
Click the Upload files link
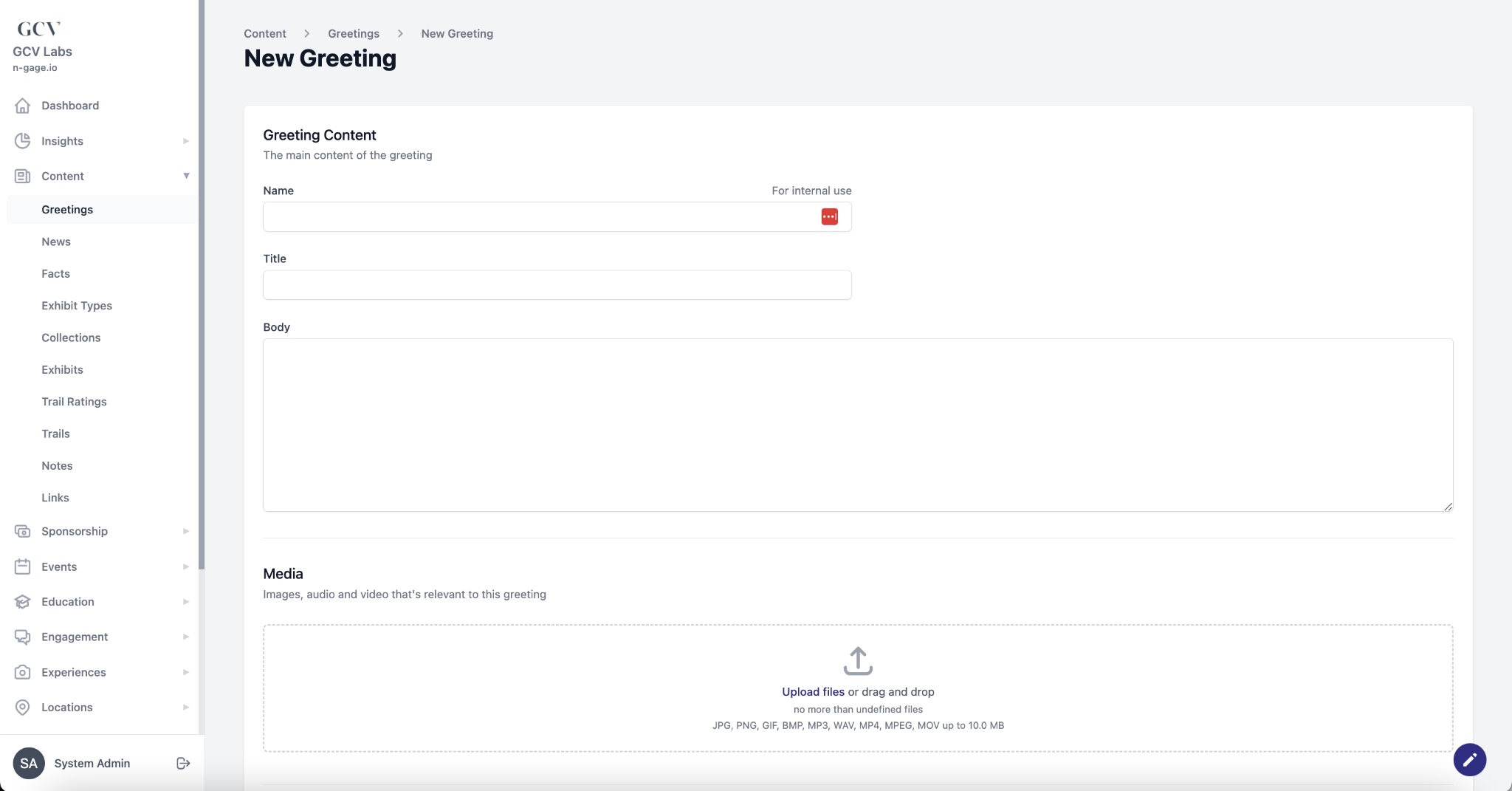click(813, 692)
